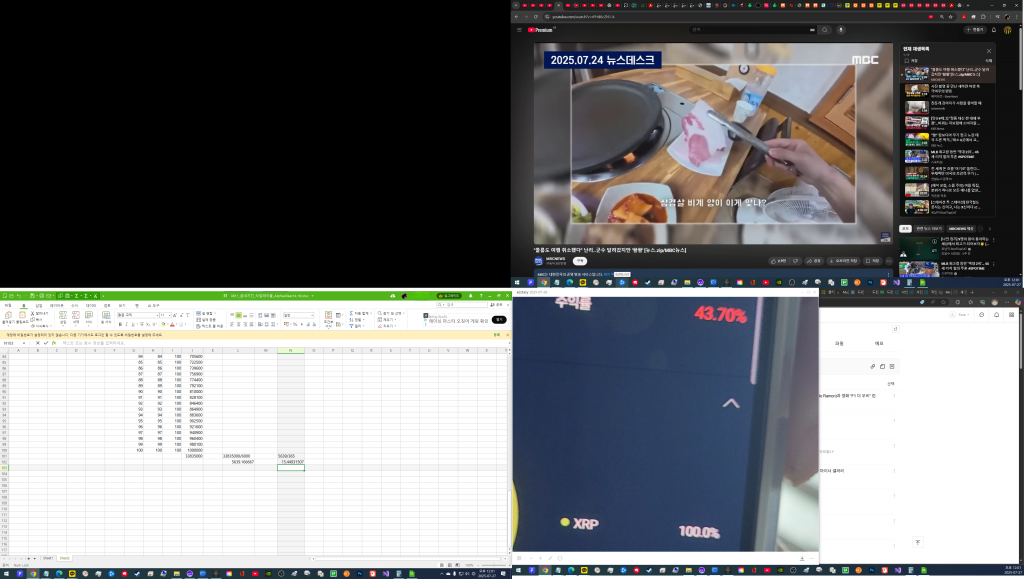This screenshot has height=579, width=1024.
Task: Click the YouTube search input field
Action: [x=750, y=30]
